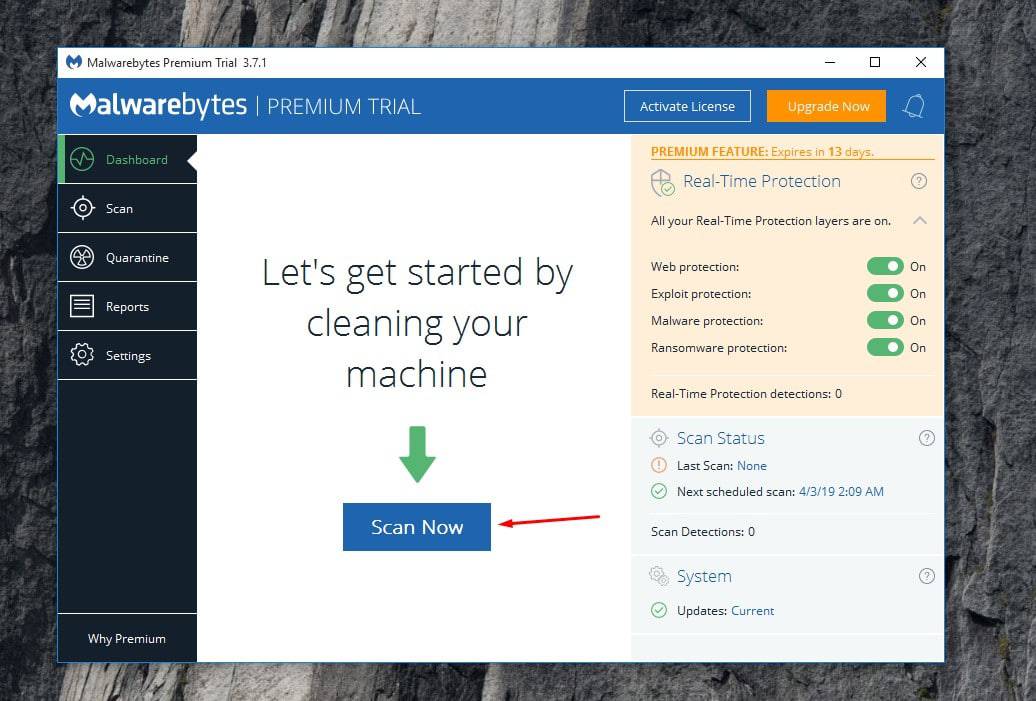Click the notification bell icon
The width and height of the screenshot is (1036, 701).
click(913, 107)
